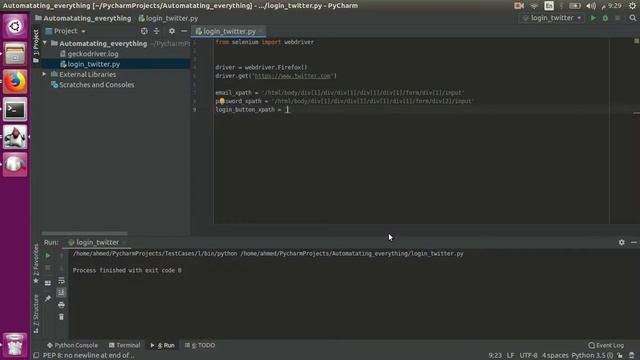Open Search Everywhere magnifier icon

click(633, 18)
